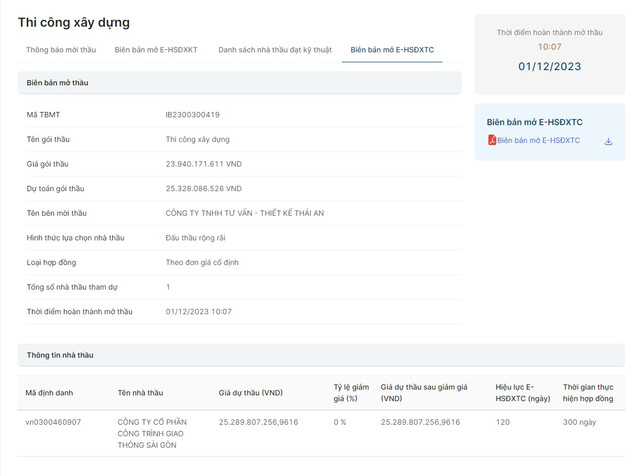Open the Biên bản mở E-HSĐXKT tab
640x476 pixels.
(x=156, y=50)
